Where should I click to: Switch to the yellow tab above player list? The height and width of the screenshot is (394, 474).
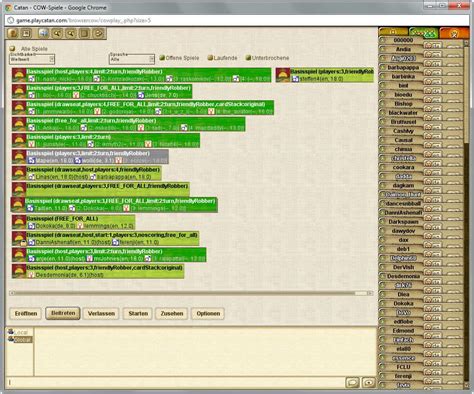pos(393,32)
